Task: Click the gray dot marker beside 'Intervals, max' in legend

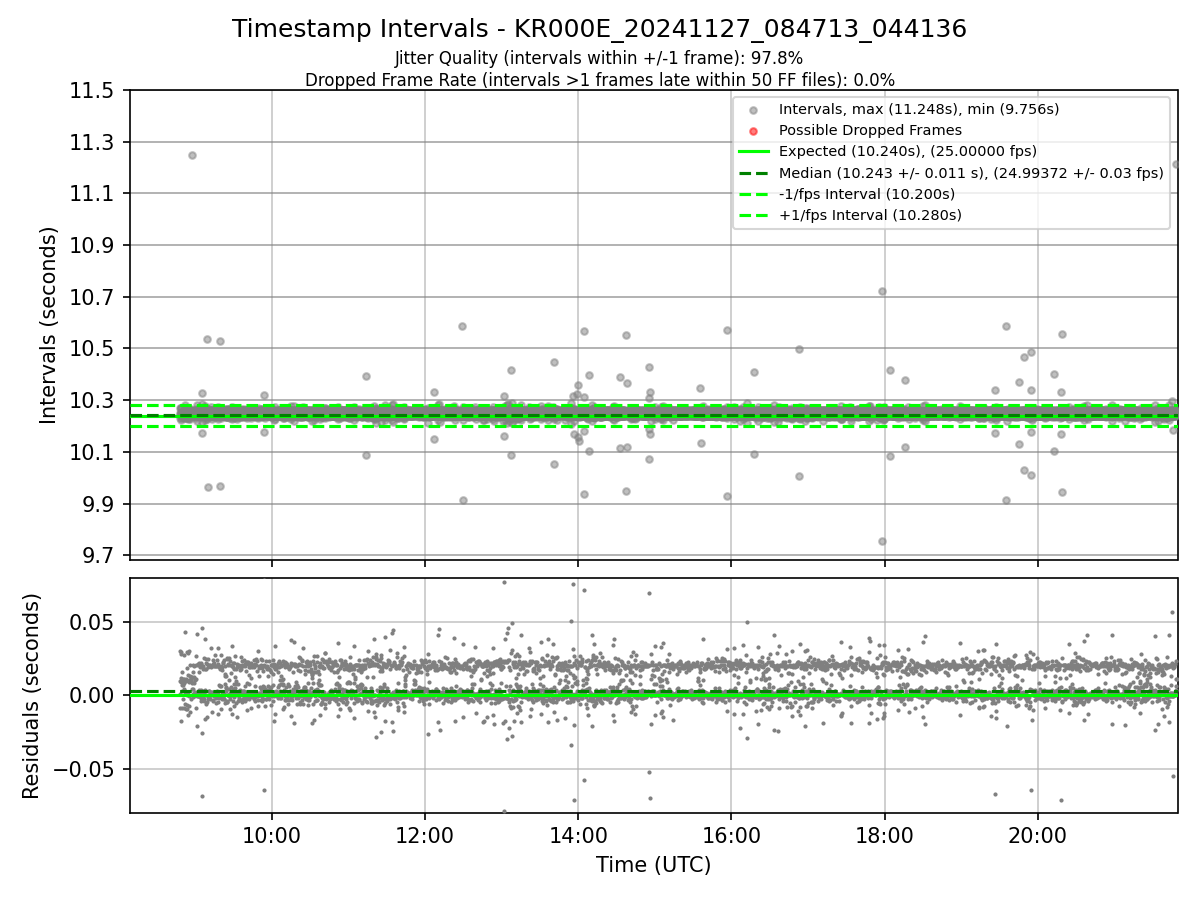Action: [754, 109]
